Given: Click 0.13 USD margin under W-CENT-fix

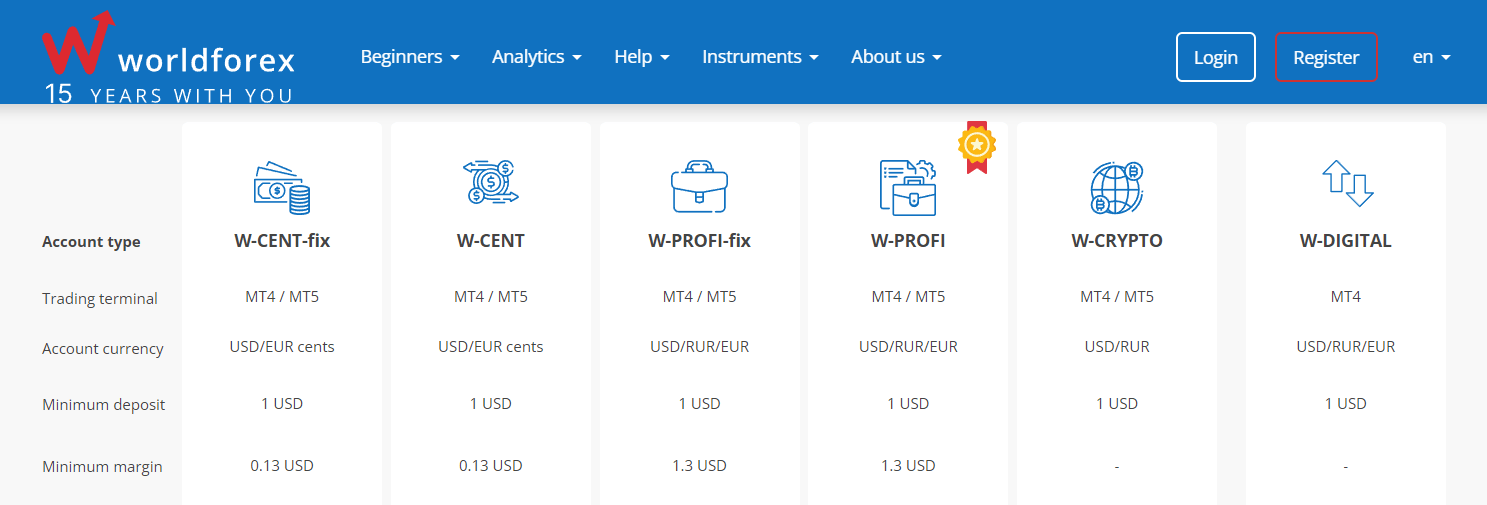Looking at the screenshot, I should point(282,466).
